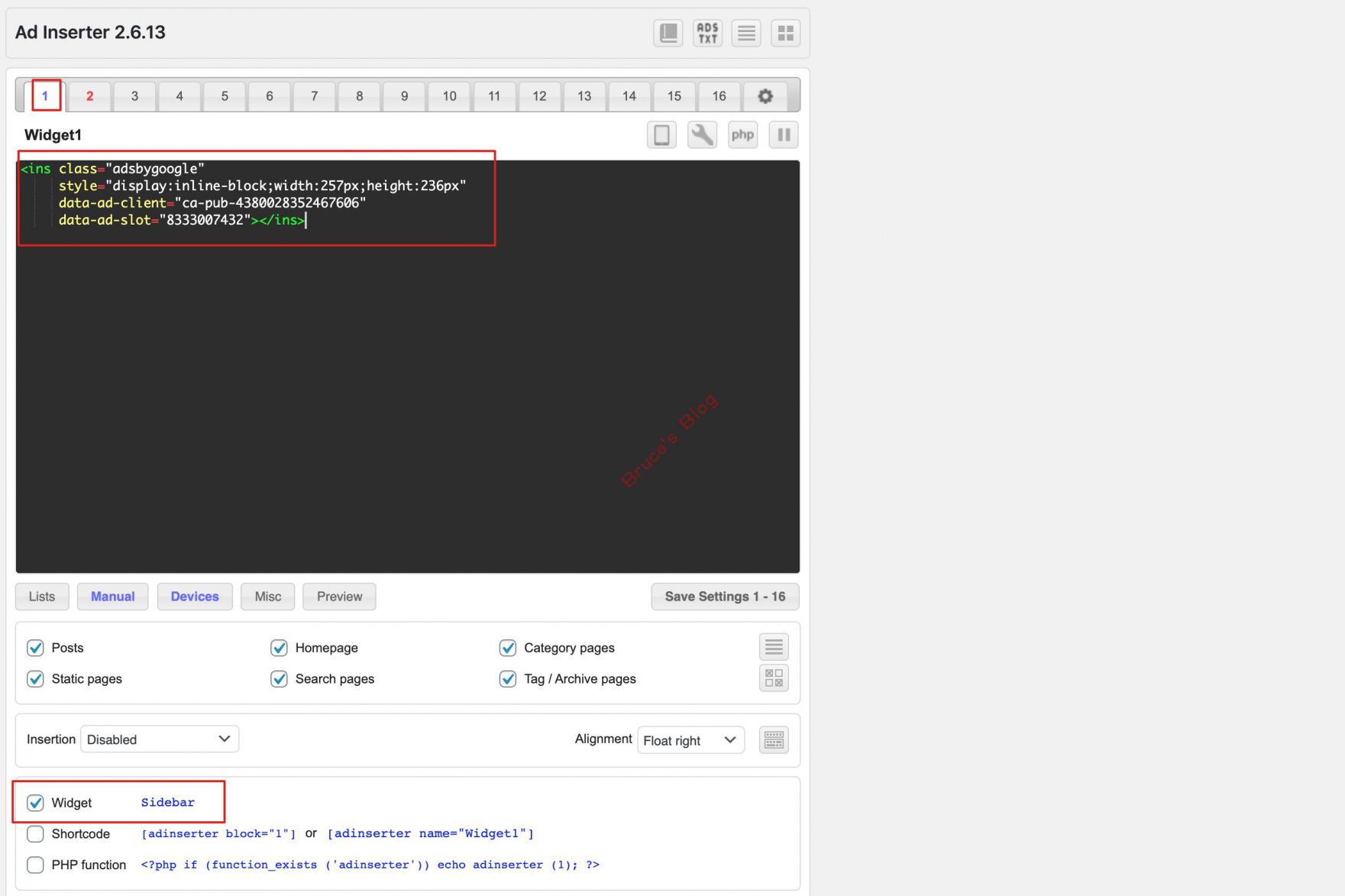Open block tab 7
Image resolution: width=1345 pixels, height=896 pixels.
(314, 96)
